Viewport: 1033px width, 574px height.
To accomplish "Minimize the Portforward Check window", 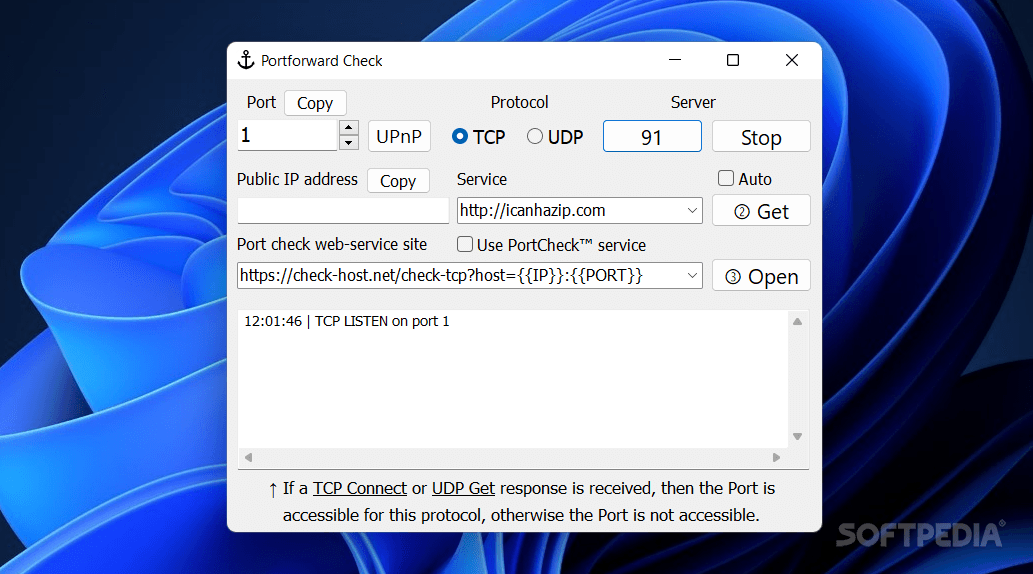I will [x=675, y=60].
